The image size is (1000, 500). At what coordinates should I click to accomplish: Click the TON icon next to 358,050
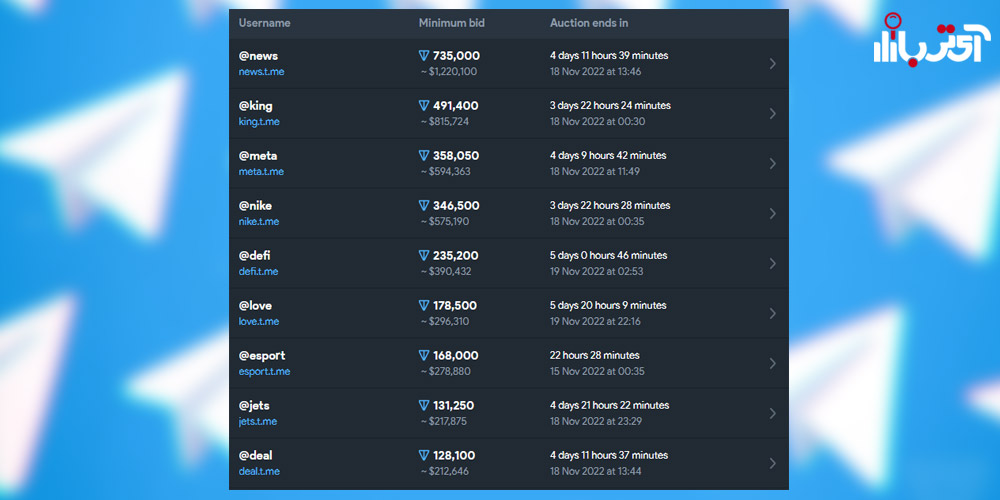coord(424,156)
